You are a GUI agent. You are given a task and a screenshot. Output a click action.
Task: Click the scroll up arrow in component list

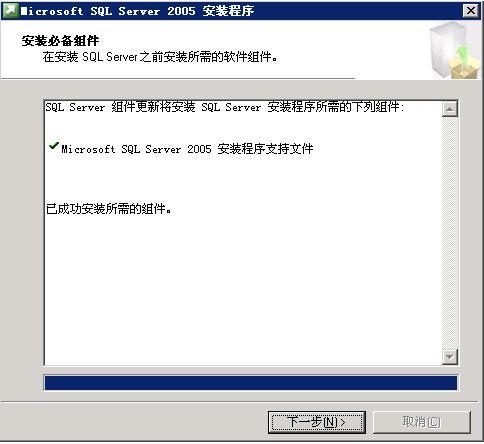450,109
